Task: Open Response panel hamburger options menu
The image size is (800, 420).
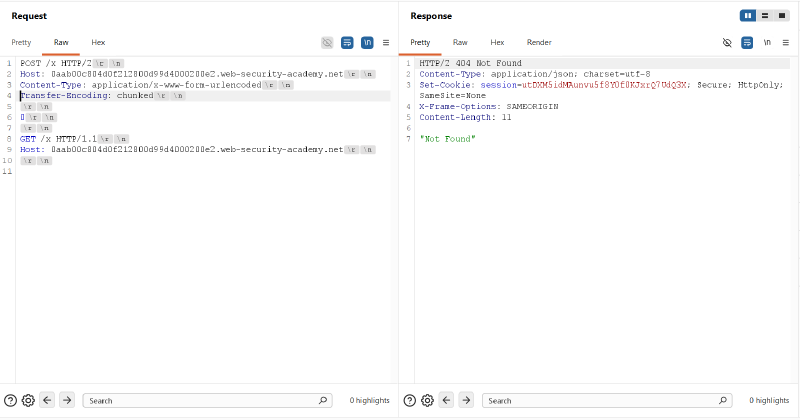Action: 786,42
